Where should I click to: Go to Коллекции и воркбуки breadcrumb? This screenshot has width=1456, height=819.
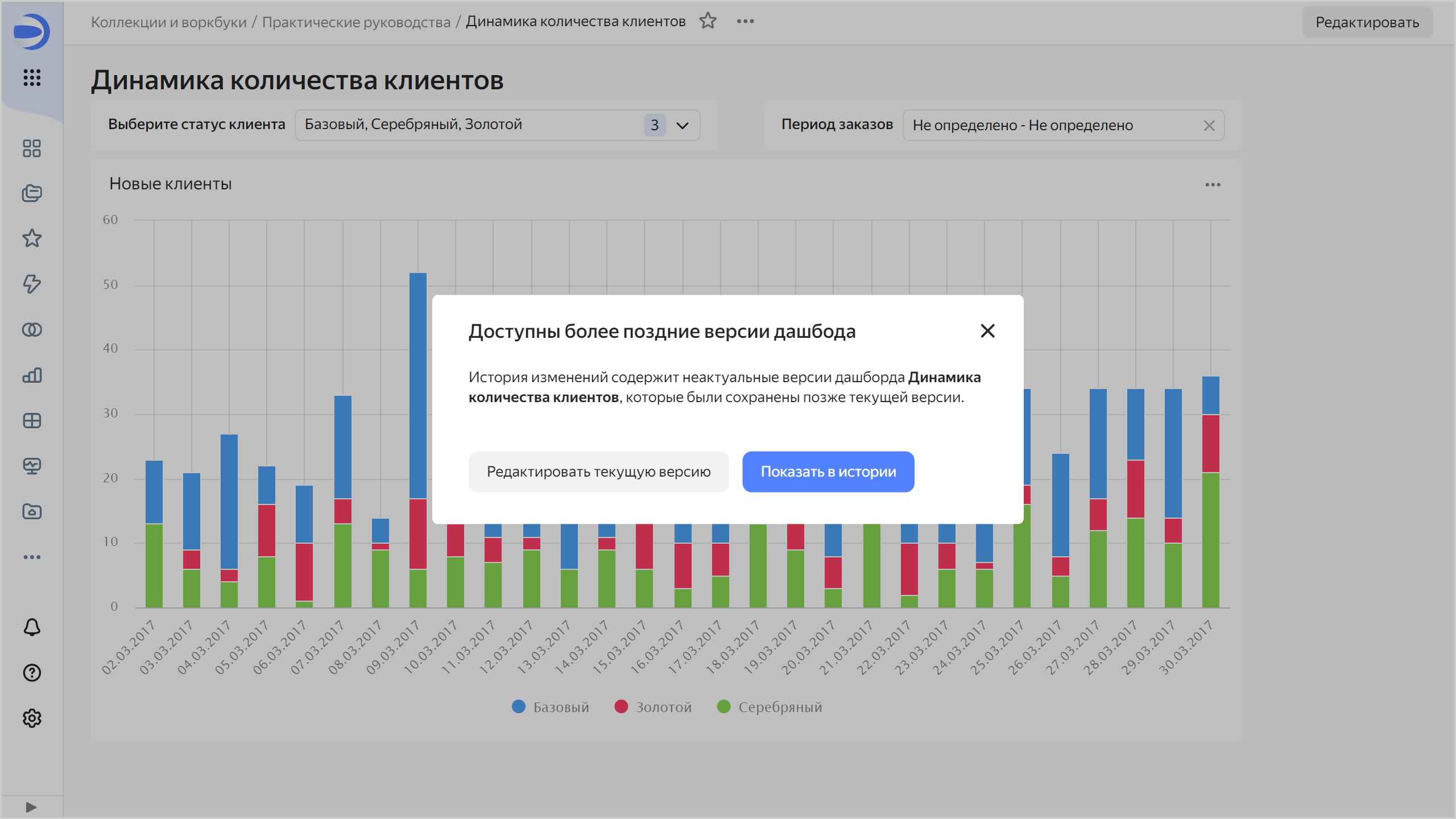[168, 22]
